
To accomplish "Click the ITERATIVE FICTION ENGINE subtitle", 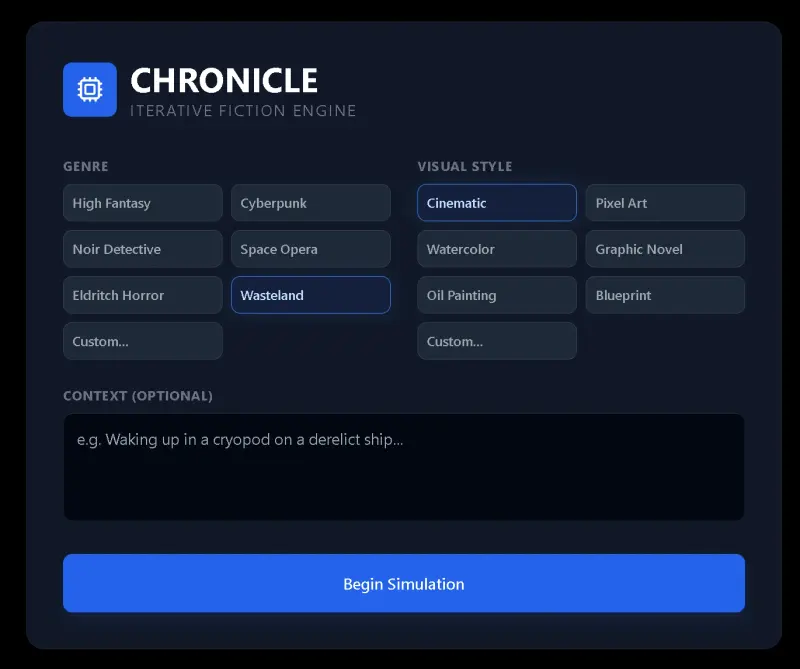I will (243, 111).
